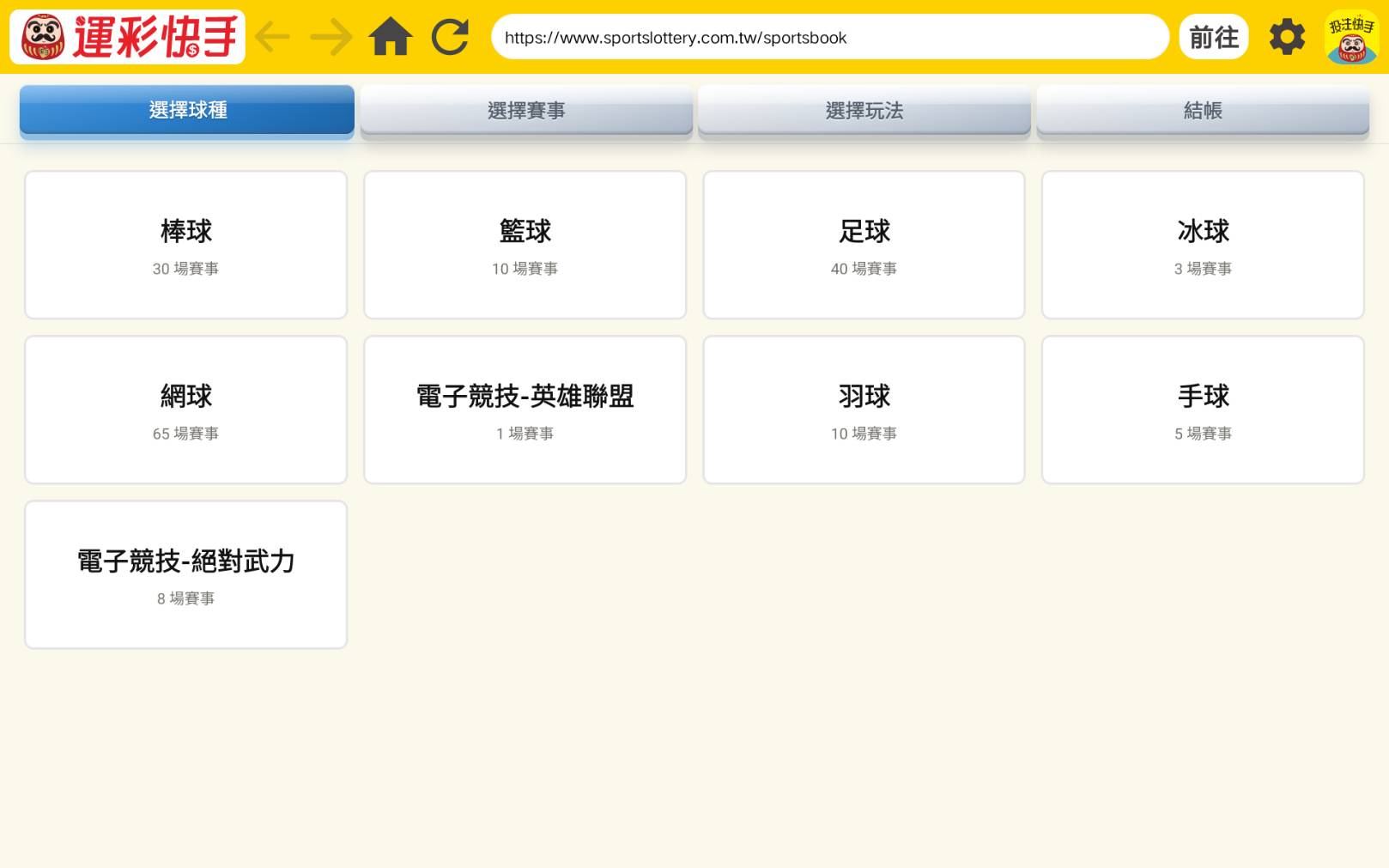Click the 5 場賽事 count text
The width and height of the screenshot is (1389, 868).
1203,434
